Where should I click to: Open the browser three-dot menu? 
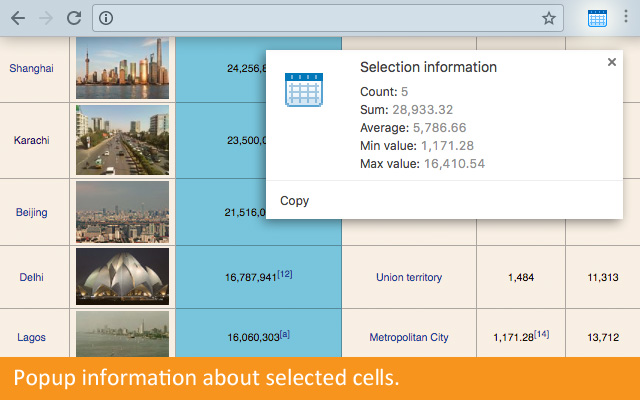[x=626, y=18]
